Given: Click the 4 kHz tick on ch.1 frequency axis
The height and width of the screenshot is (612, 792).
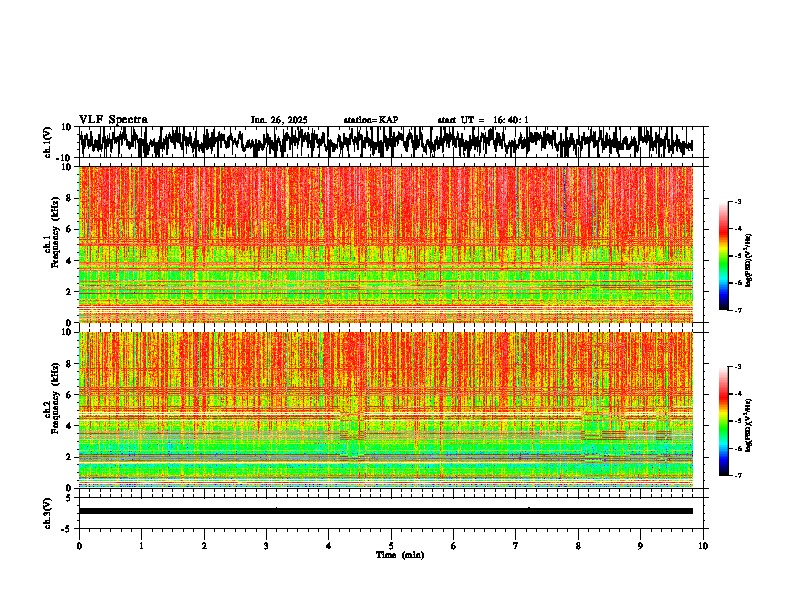Looking at the screenshot, I should pos(69,261).
